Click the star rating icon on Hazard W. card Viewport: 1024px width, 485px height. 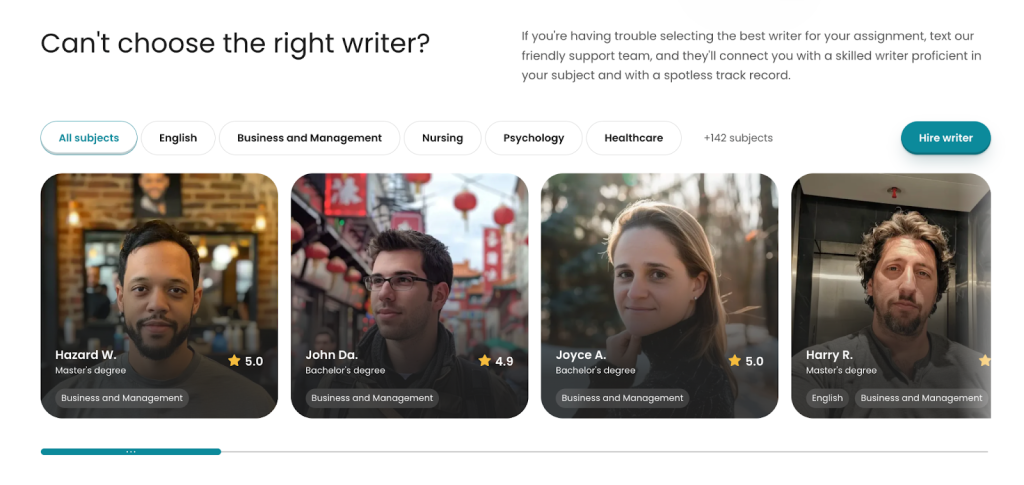pos(234,360)
